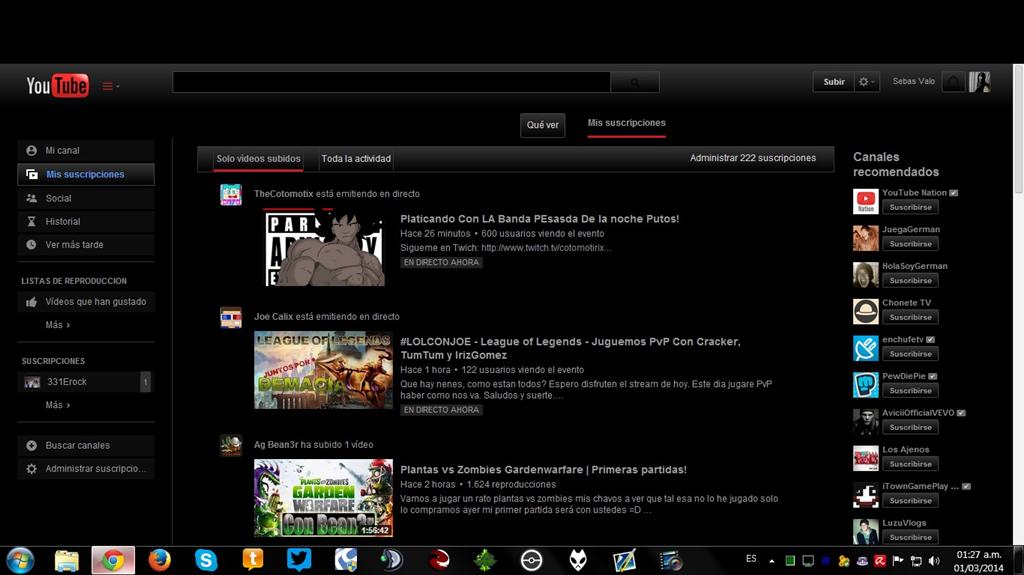
Task: Click the ES language indicator
Action: coord(751,559)
